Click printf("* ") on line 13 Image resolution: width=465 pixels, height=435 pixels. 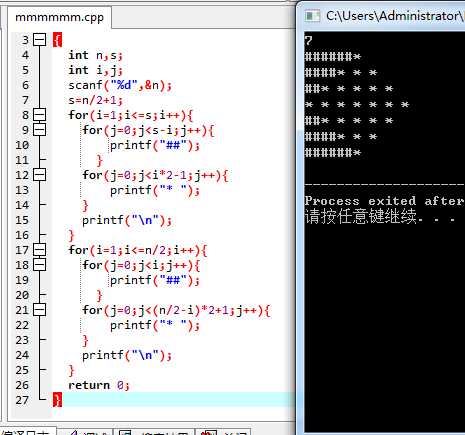[155, 190]
